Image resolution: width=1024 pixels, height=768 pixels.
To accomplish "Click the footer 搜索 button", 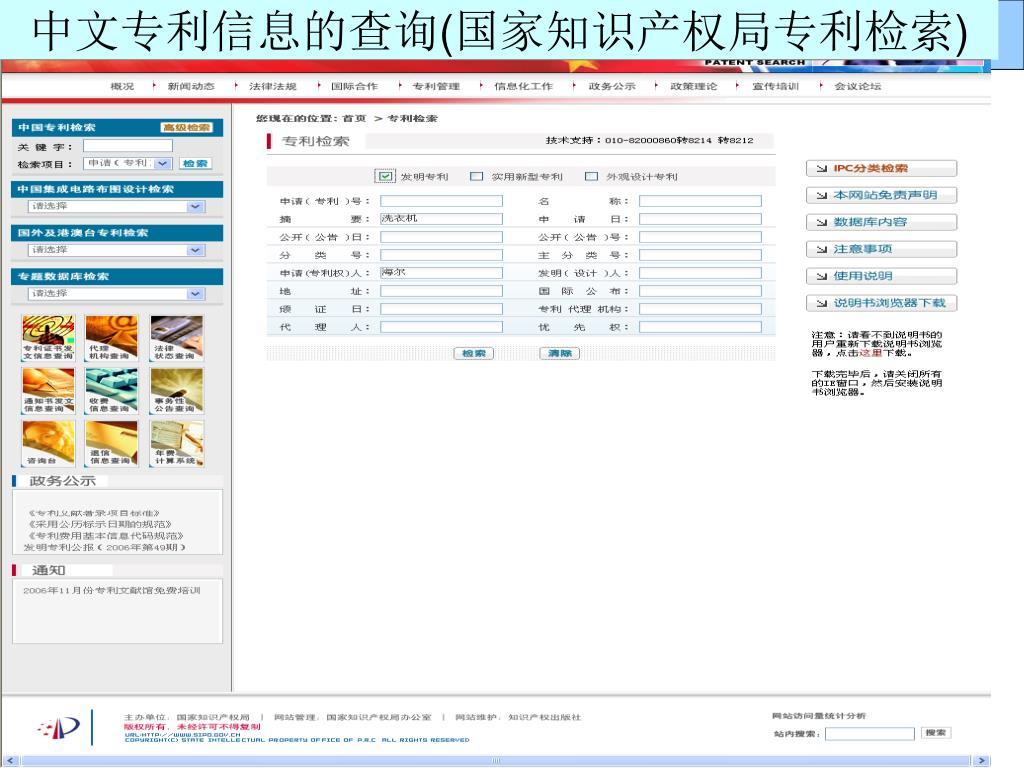I will coord(936,733).
